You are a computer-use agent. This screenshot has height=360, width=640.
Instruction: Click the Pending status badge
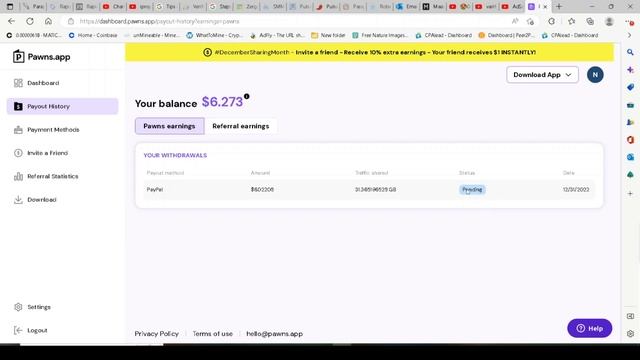tap(472, 189)
